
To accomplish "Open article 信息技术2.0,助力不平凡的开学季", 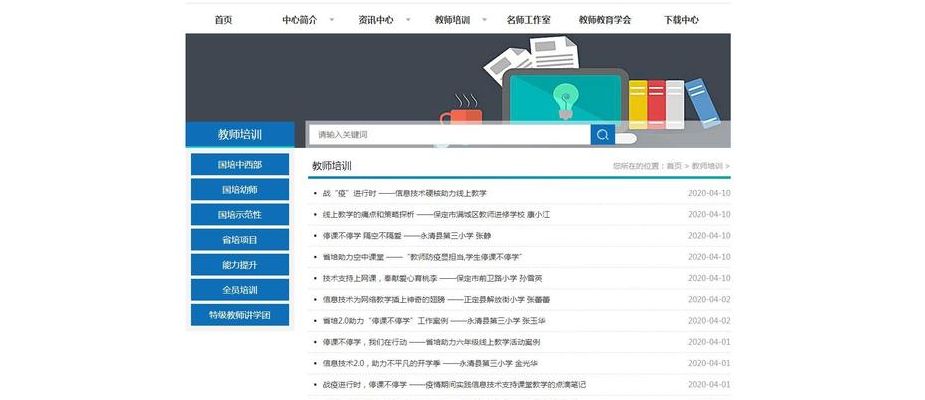I will tap(430, 363).
